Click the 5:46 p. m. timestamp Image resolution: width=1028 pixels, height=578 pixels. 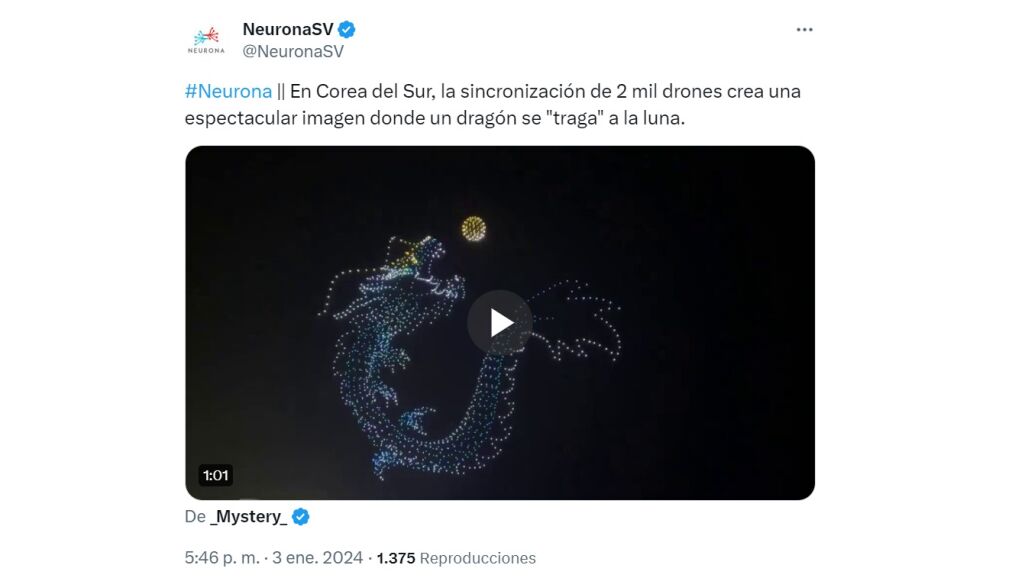click(222, 558)
